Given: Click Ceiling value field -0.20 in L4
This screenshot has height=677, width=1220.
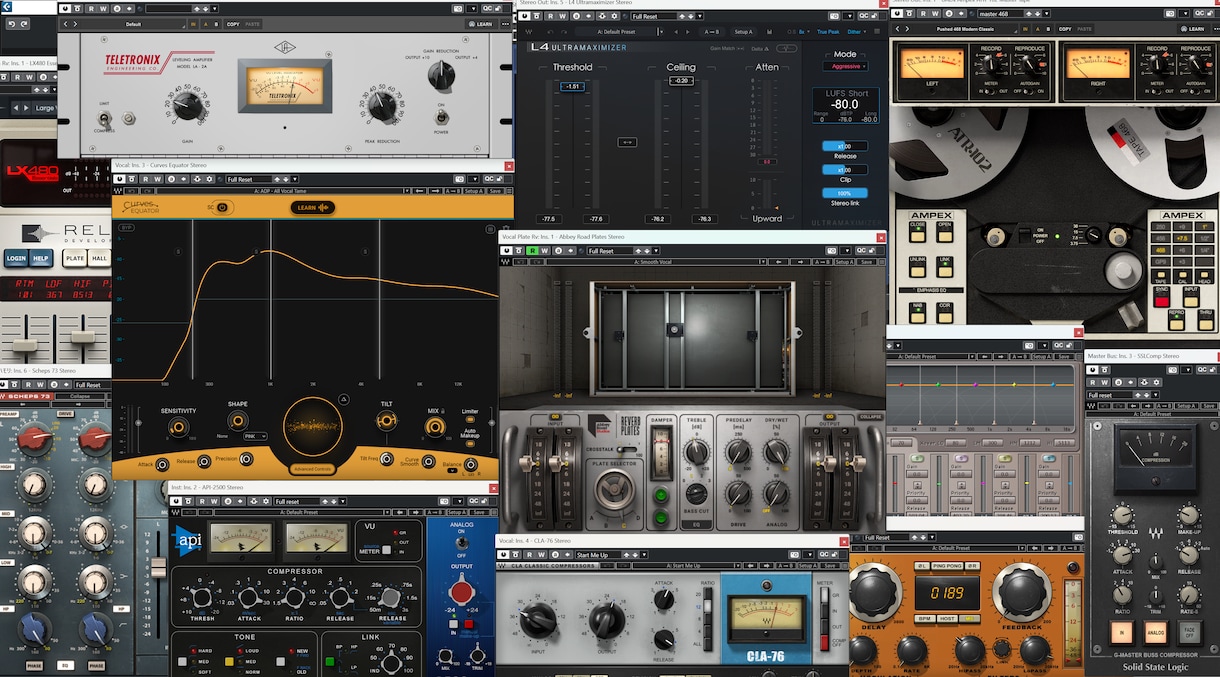Looking at the screenshot, I should (x=681, y=80).
